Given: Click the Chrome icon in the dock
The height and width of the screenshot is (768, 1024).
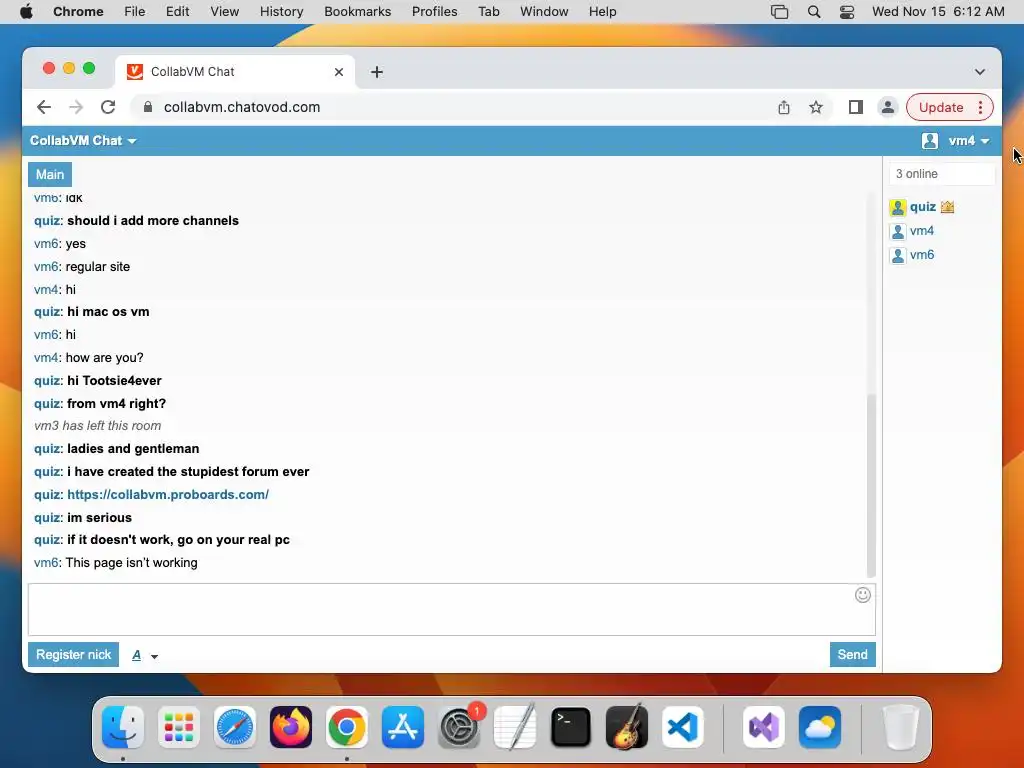Looking at the screenshot, I should point(347,727).
